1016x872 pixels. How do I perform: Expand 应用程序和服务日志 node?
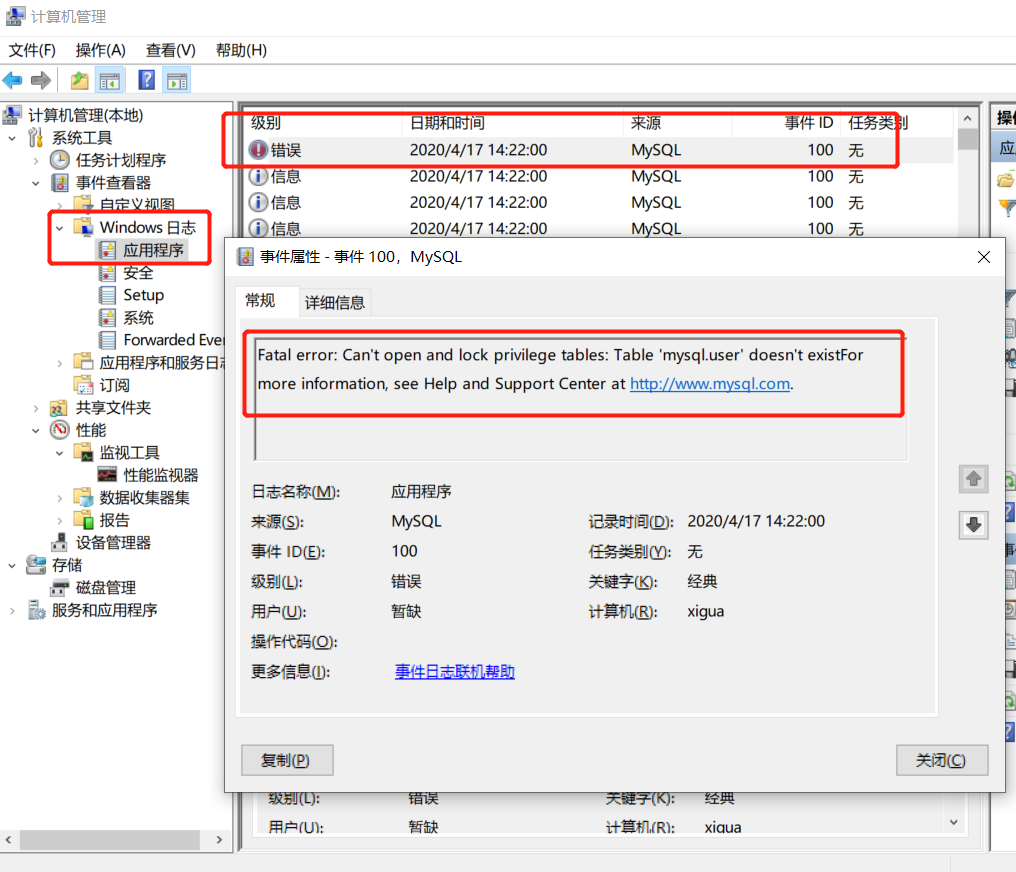click(x=60, y=363)
